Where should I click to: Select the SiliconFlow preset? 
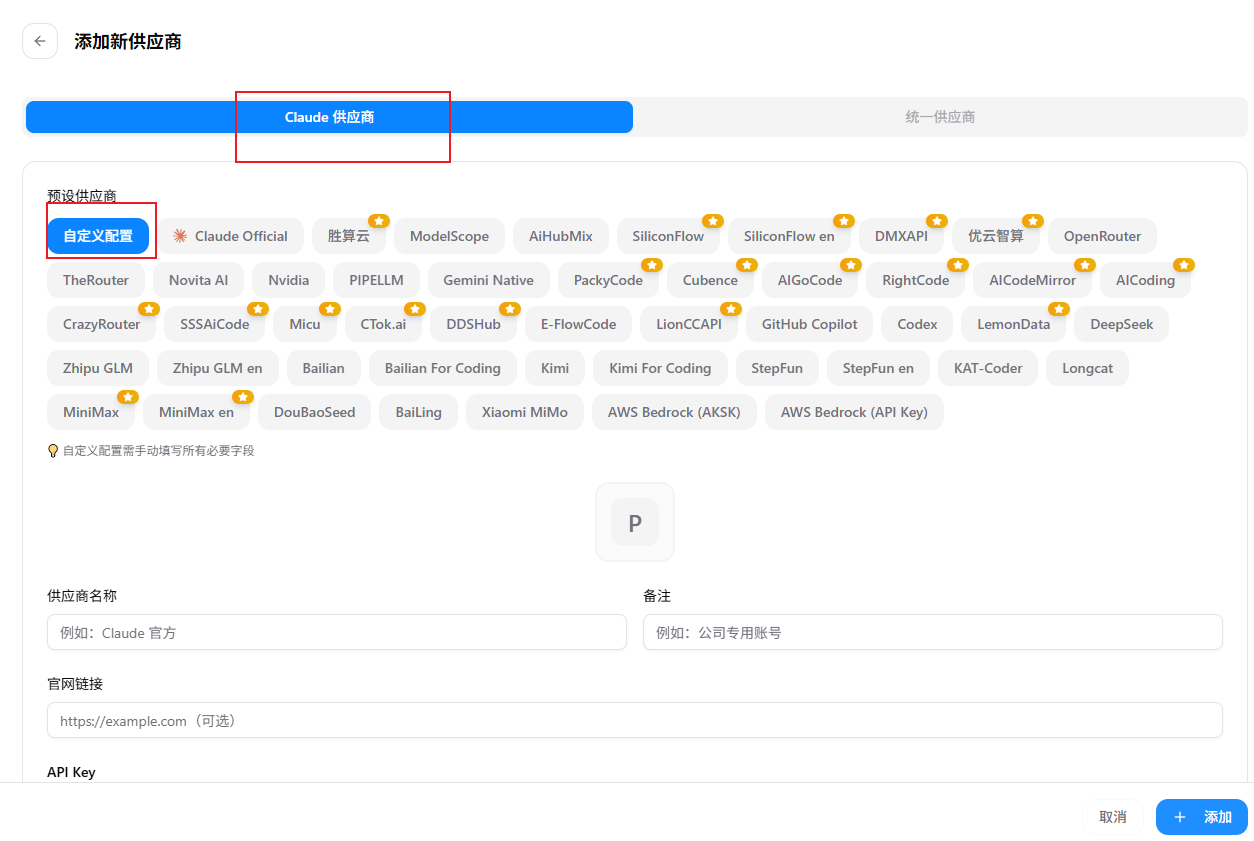[668, 236]
